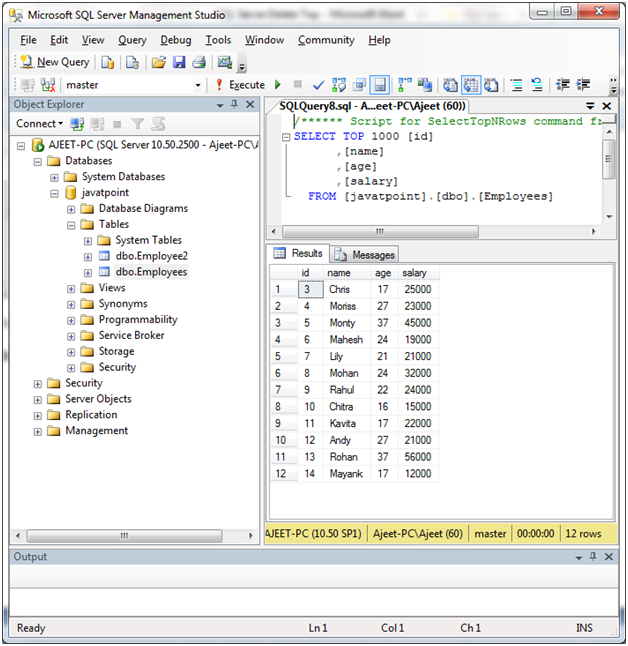628x646 pixels.
Task: Expand the Database Diagrams folder
Action: coord(71,210)
